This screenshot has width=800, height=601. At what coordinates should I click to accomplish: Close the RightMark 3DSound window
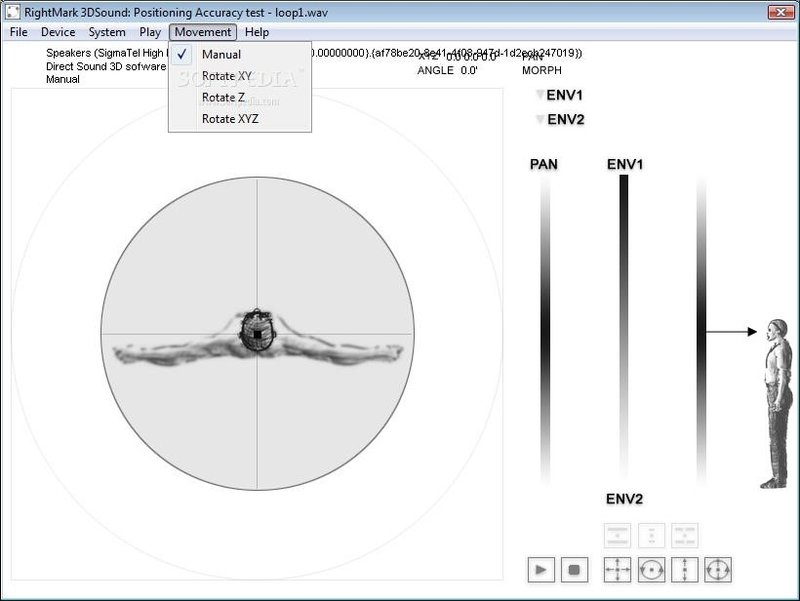[x=780, y=12]
